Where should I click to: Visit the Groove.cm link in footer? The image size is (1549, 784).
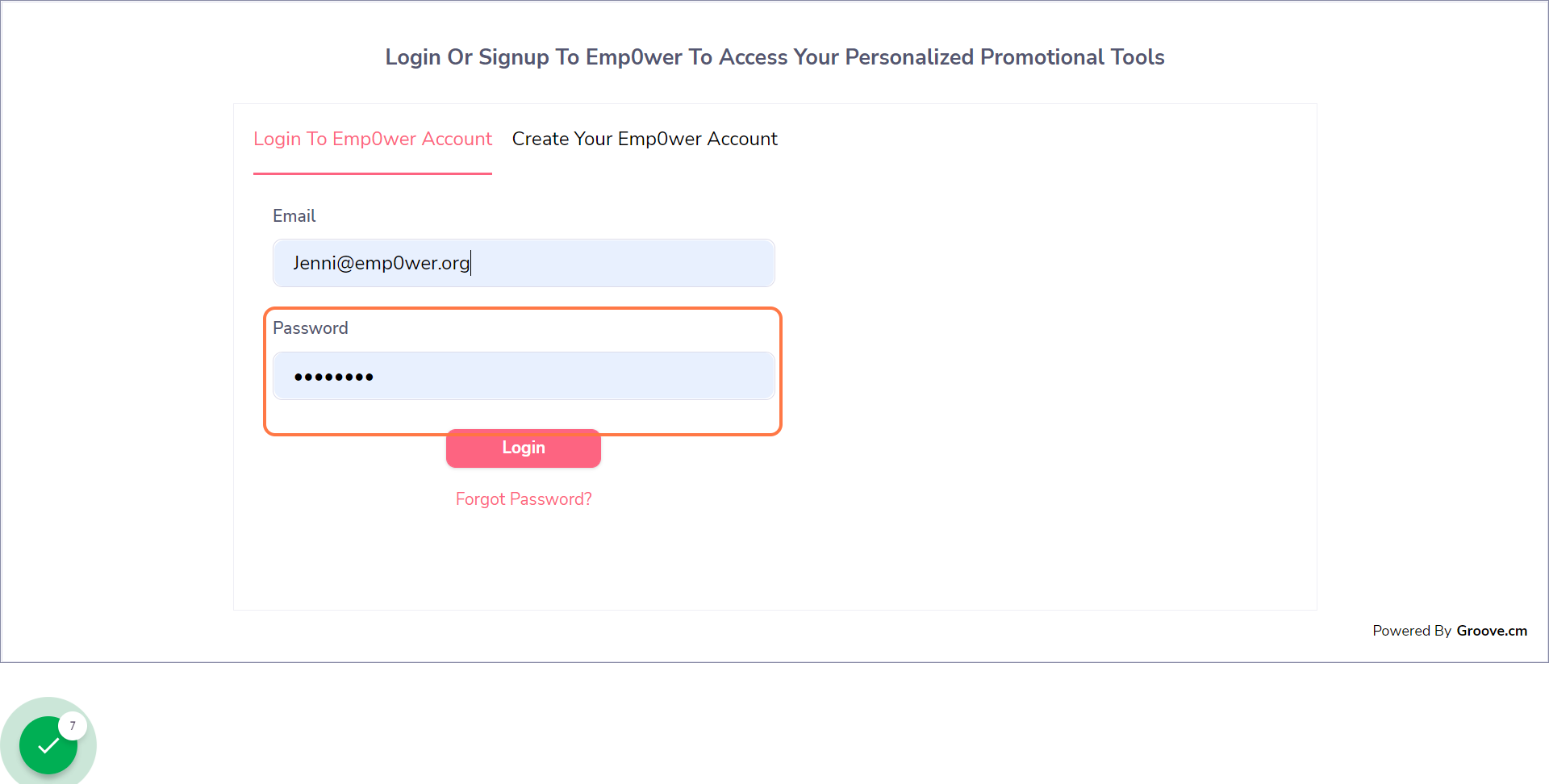click(1492, 631)
